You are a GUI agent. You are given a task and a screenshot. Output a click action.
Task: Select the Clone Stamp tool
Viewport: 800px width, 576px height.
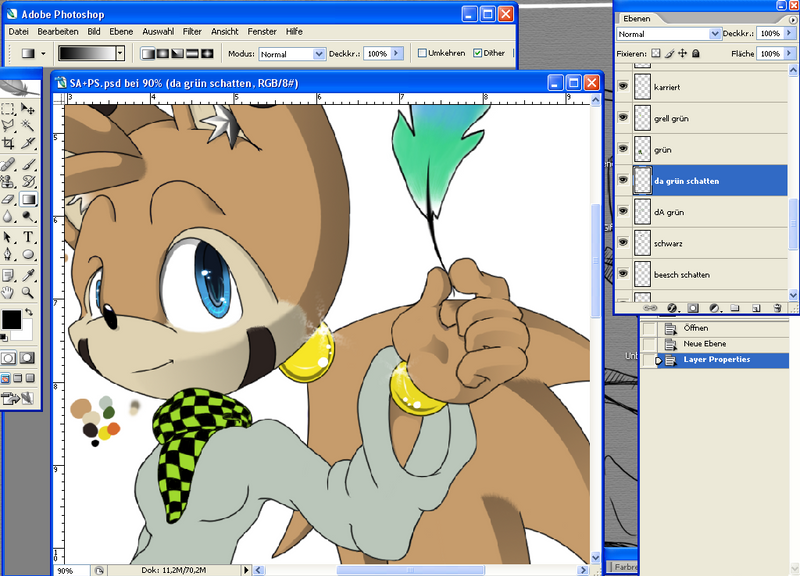click(8, 181)
